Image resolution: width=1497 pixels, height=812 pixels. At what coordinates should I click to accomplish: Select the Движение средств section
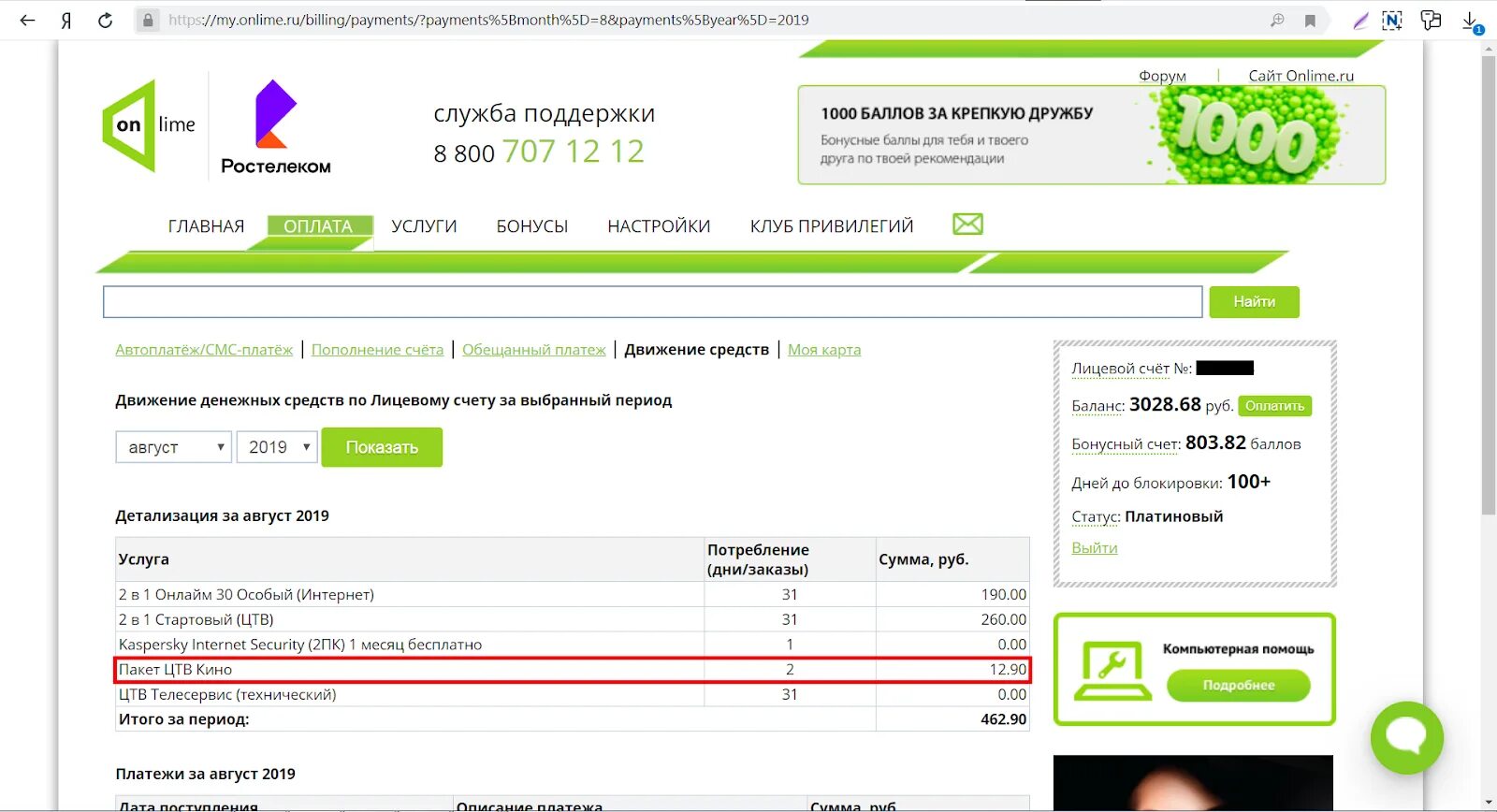697,350
